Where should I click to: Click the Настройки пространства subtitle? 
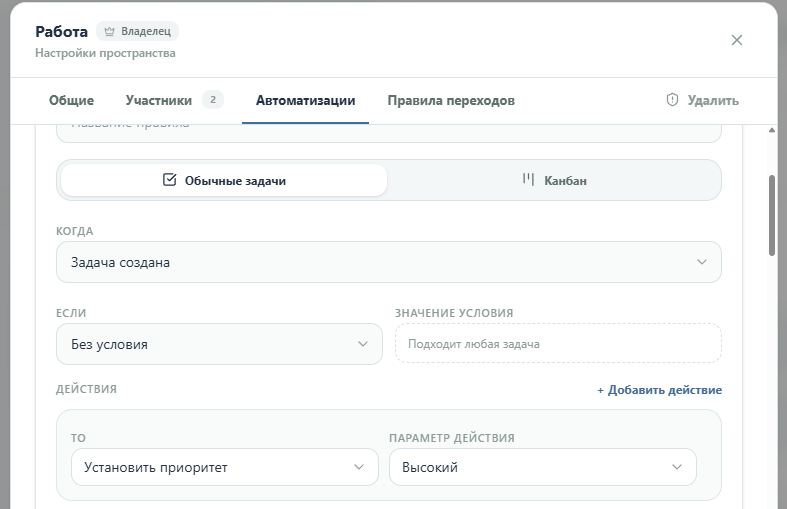tap(105, 53)
